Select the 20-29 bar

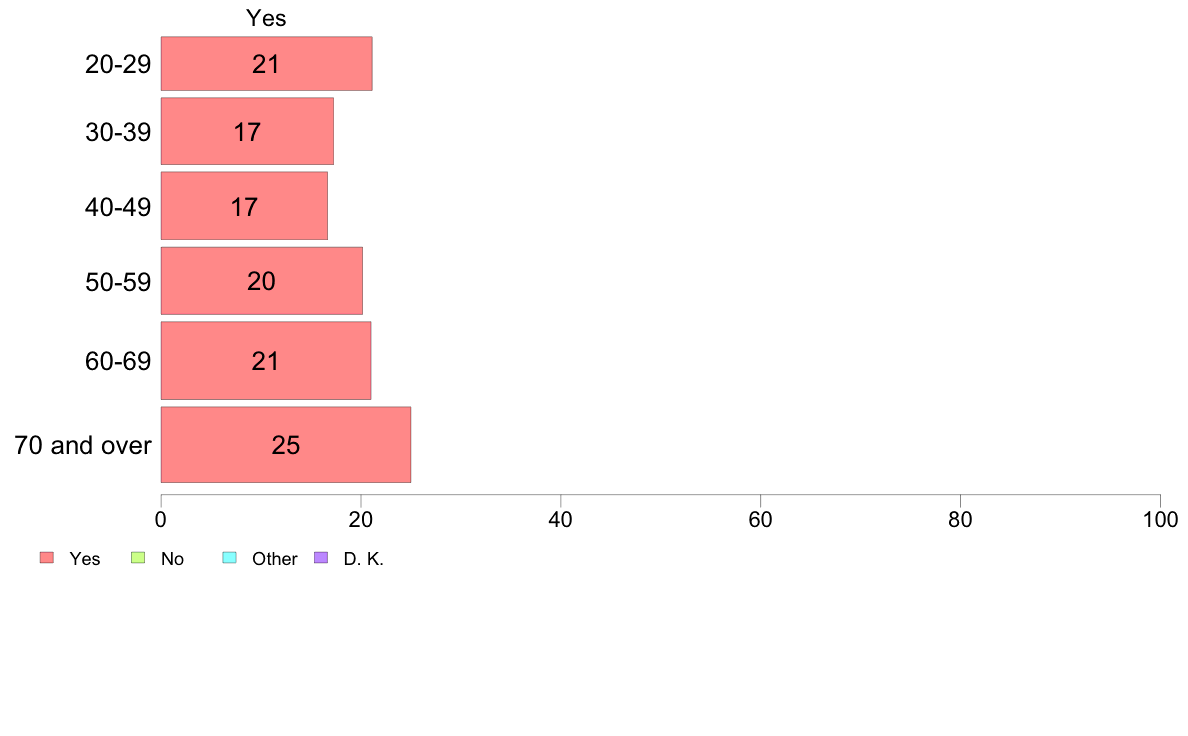click(267, 64)
